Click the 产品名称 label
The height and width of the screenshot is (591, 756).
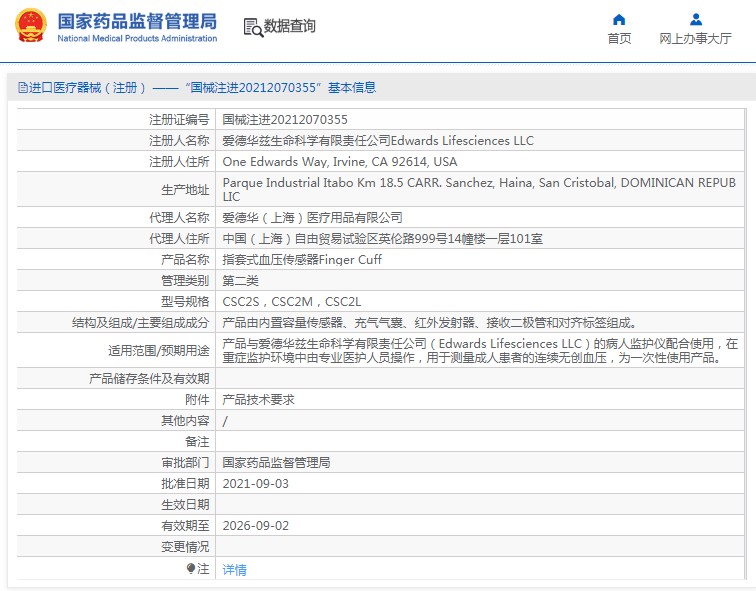185,260
